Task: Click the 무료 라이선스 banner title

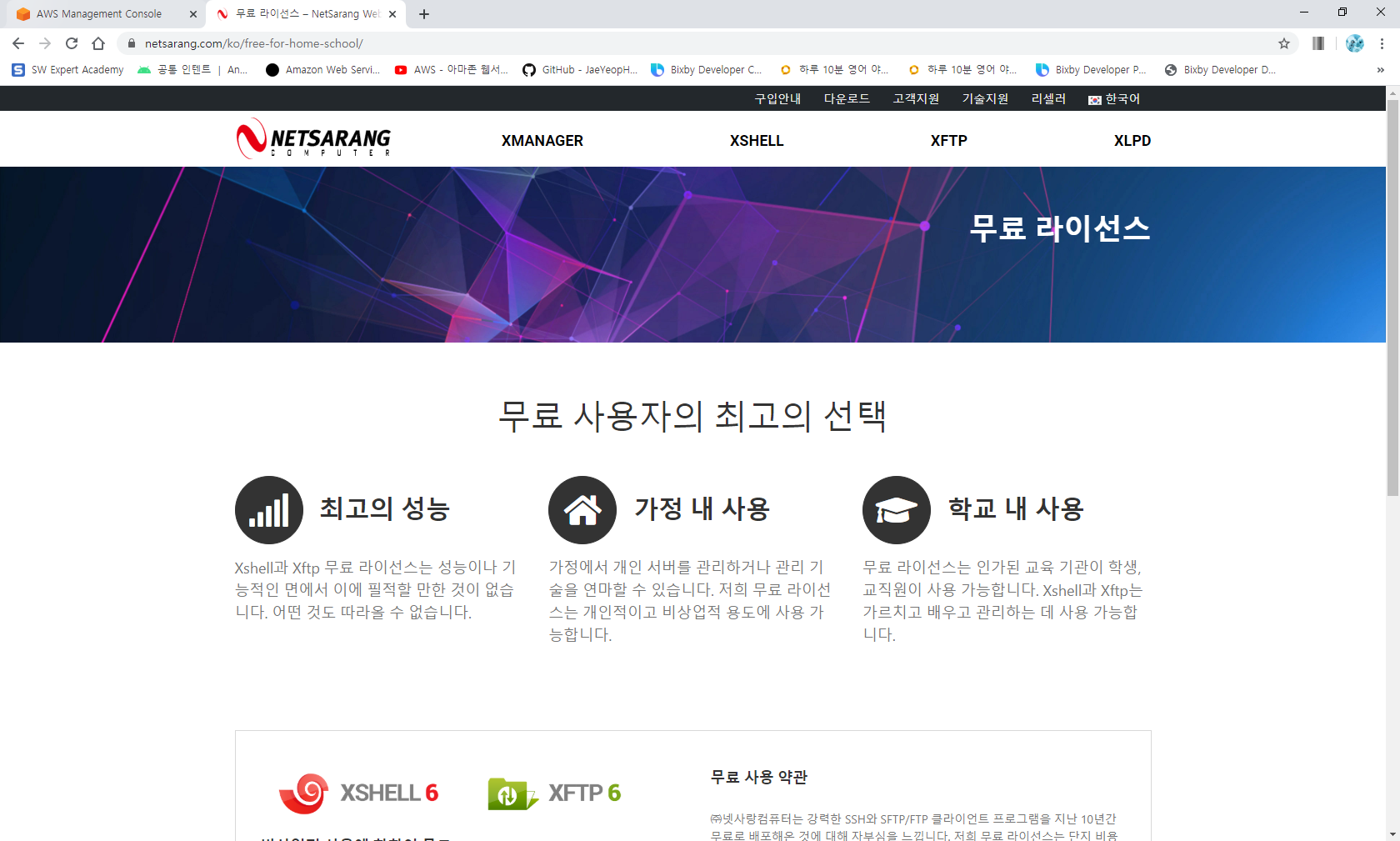Action: [x=1059, y=228]
